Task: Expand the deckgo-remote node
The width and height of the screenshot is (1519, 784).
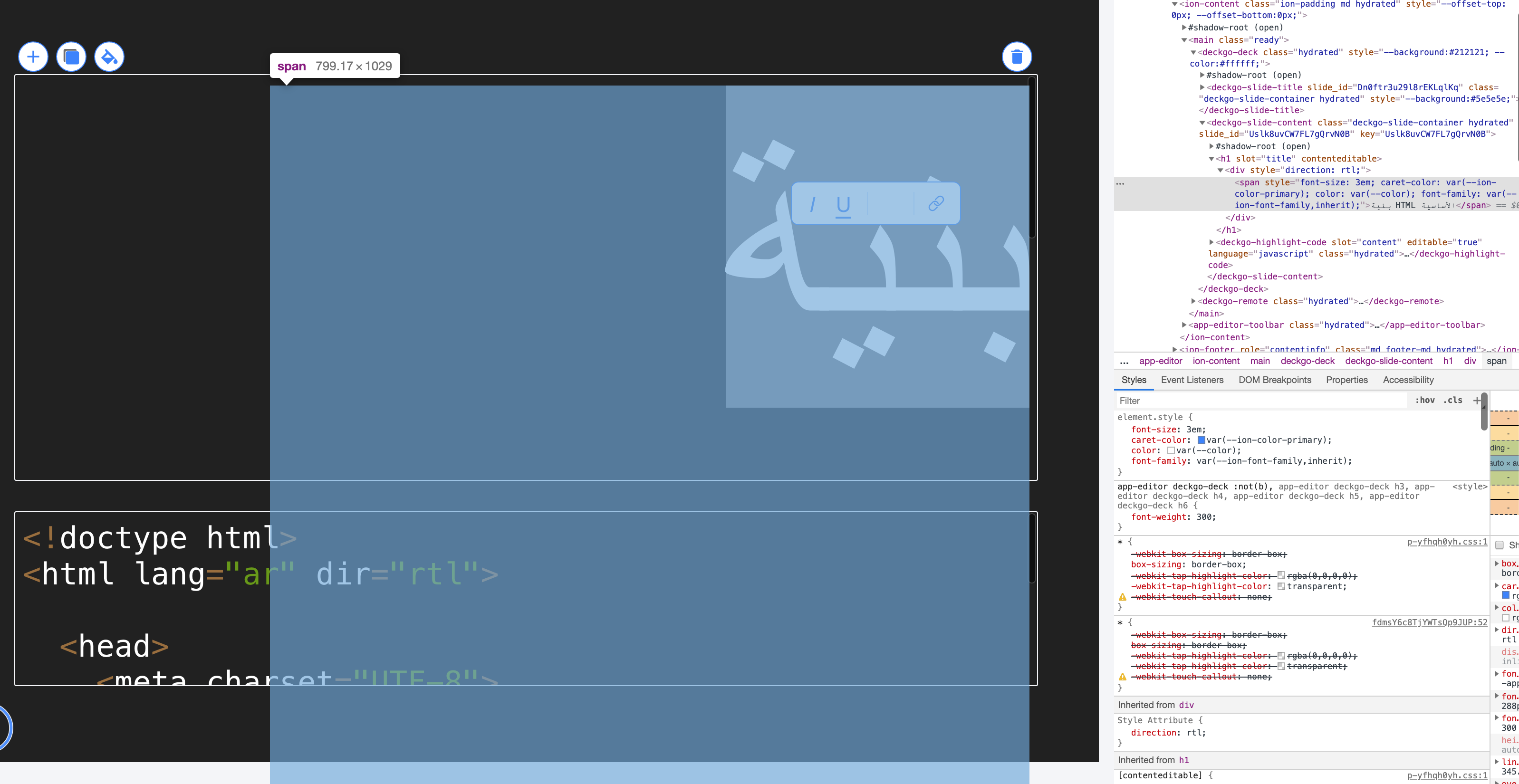Action: coord(1193,301)
